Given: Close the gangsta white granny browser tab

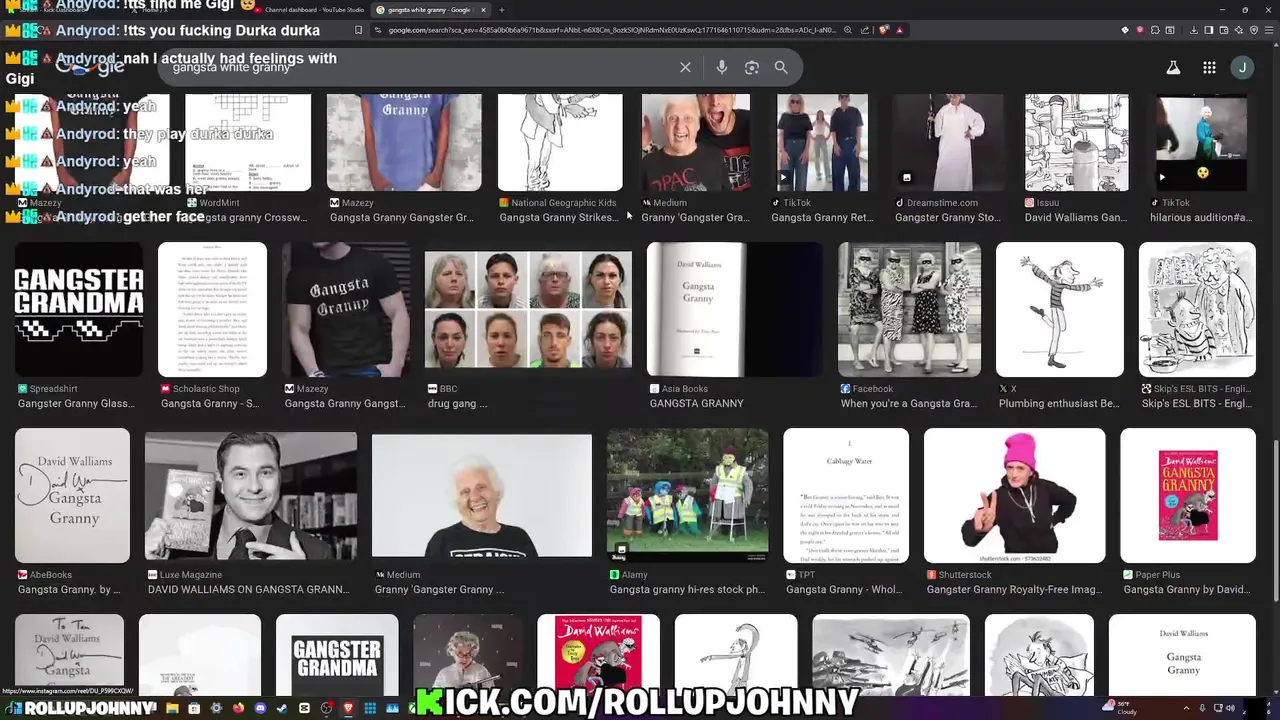Looking at the screenshot, I should tap(483, 10).
